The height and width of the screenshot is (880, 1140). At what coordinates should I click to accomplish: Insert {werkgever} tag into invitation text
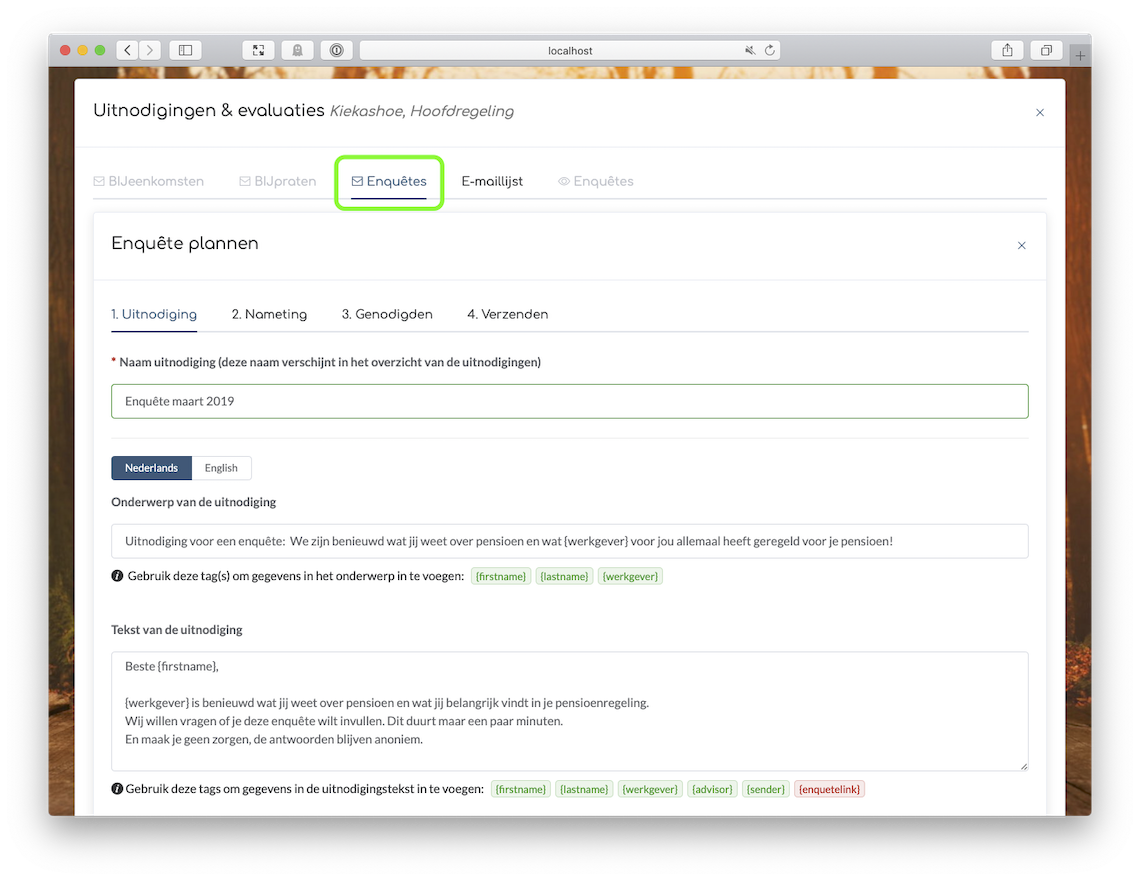coord(650,789)
